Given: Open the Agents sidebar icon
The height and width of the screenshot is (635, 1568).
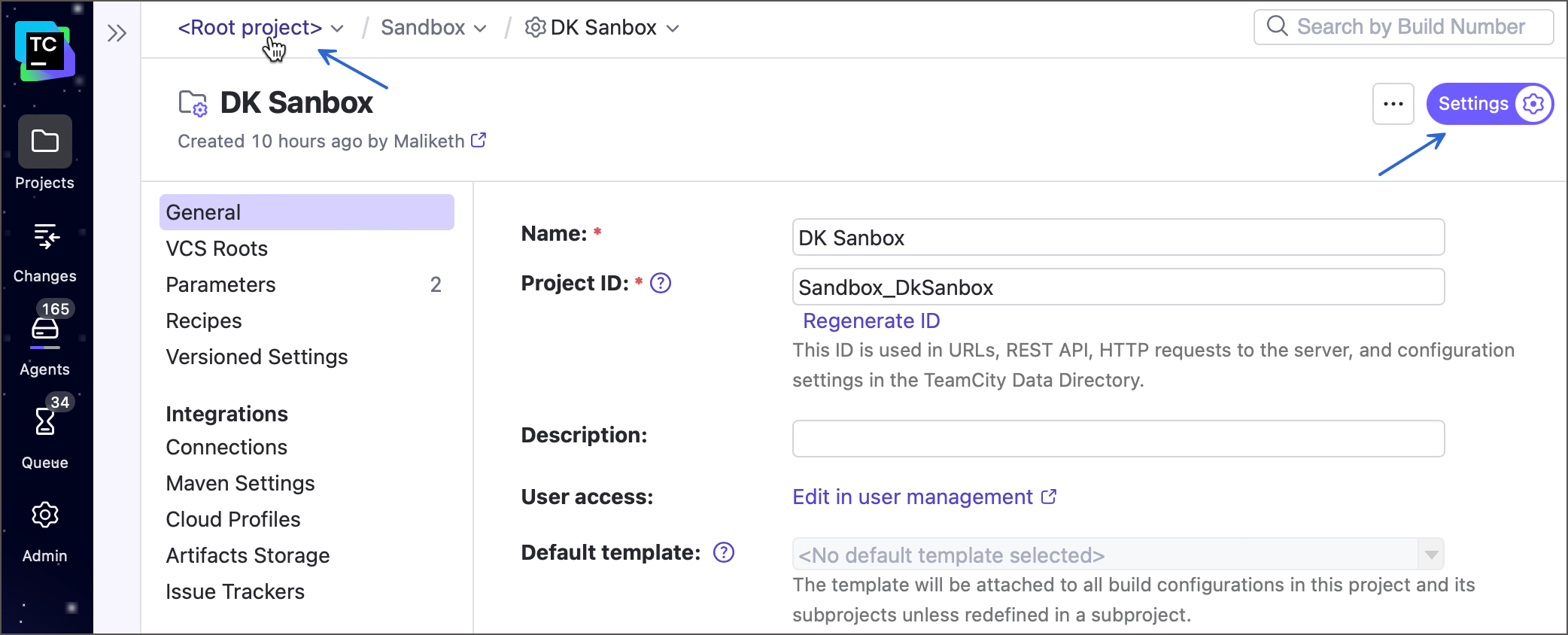Looking at the screenshot, I should (45, 329).
